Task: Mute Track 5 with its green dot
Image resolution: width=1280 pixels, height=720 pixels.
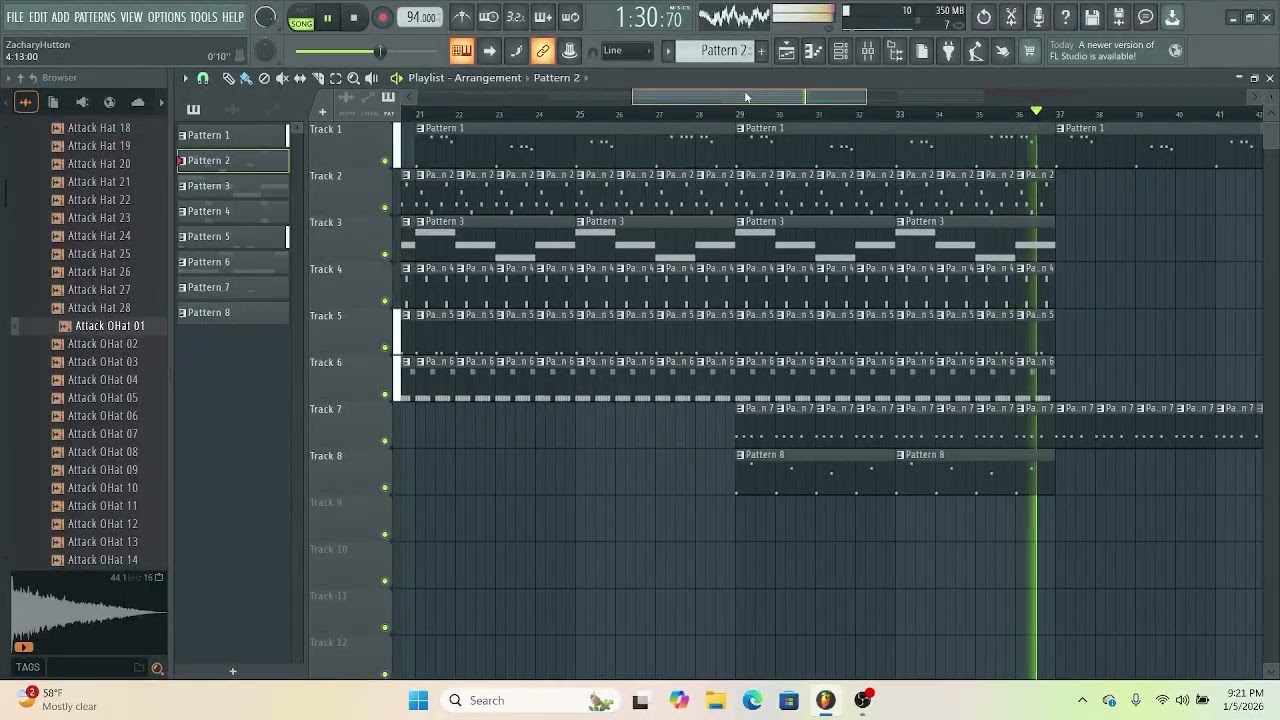Action: (385, 348)
